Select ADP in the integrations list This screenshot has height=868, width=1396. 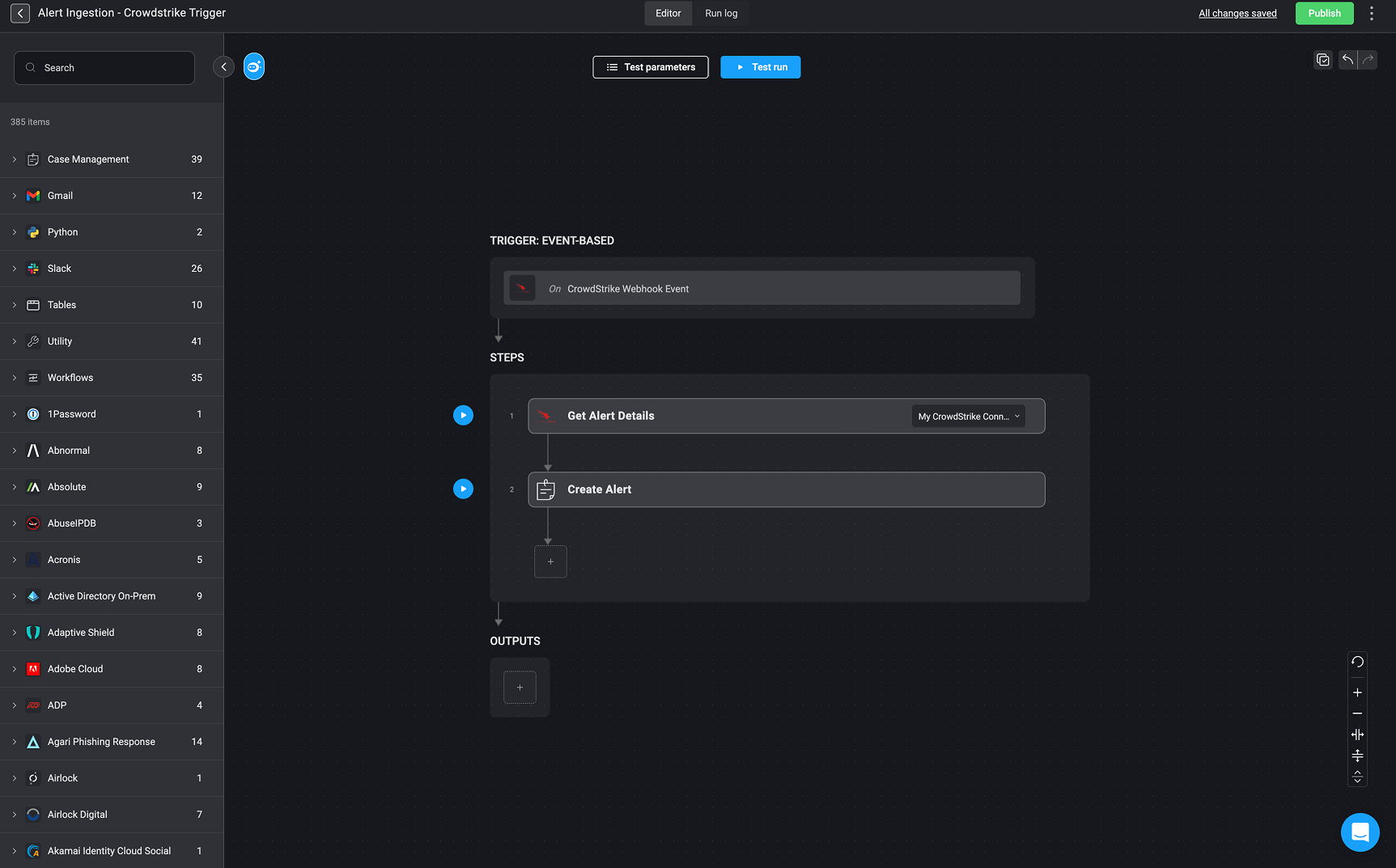(x=112, y=705)
